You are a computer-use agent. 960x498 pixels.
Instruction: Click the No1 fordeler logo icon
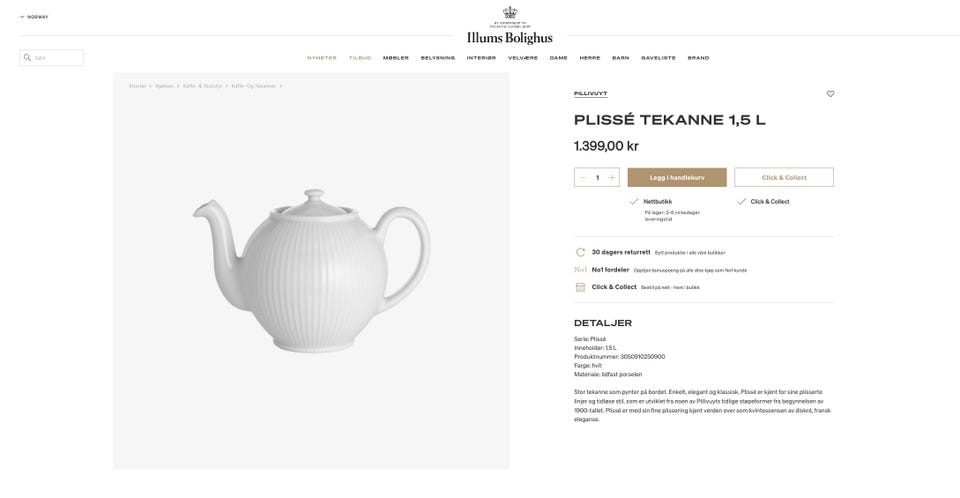point(580,270)
